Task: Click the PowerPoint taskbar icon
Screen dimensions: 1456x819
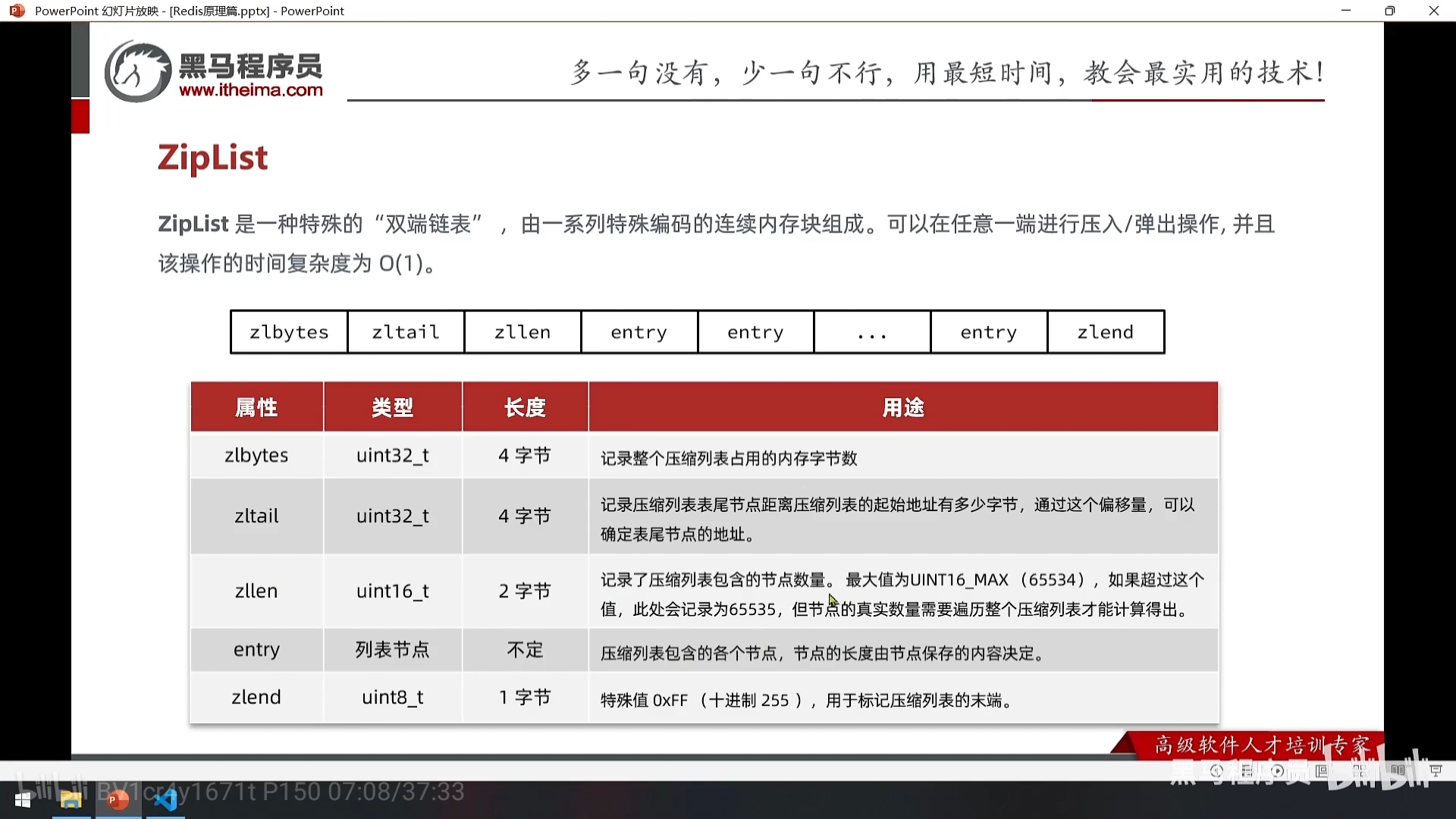Action: click(x=118, y=800)
